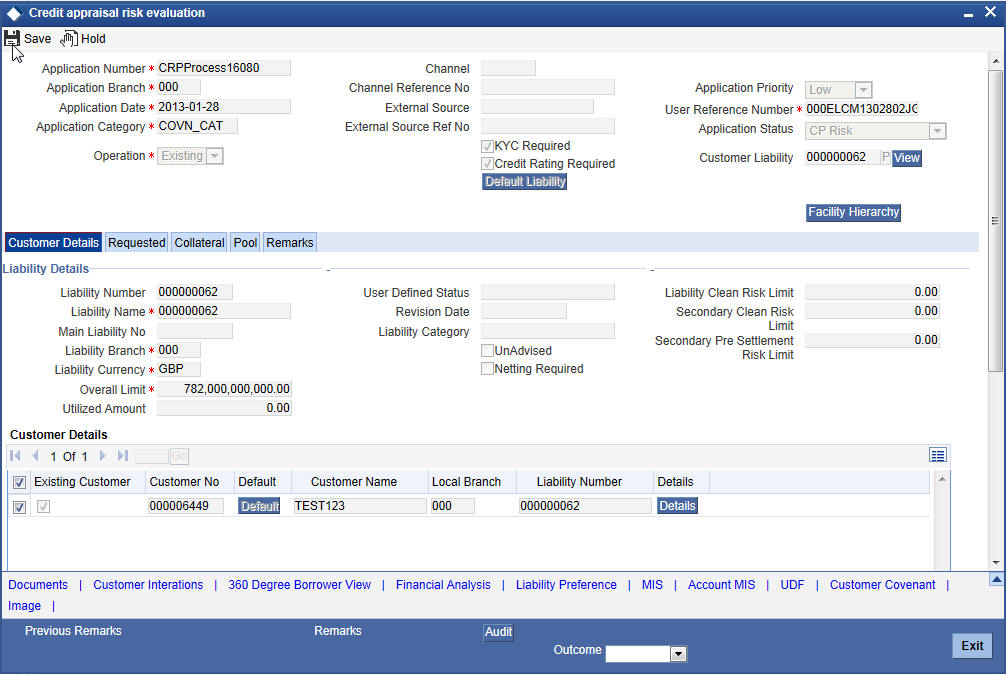Click the Audit button
Image resolution: width=1006 pixels, height=675 pixels.
click(498, 632)
